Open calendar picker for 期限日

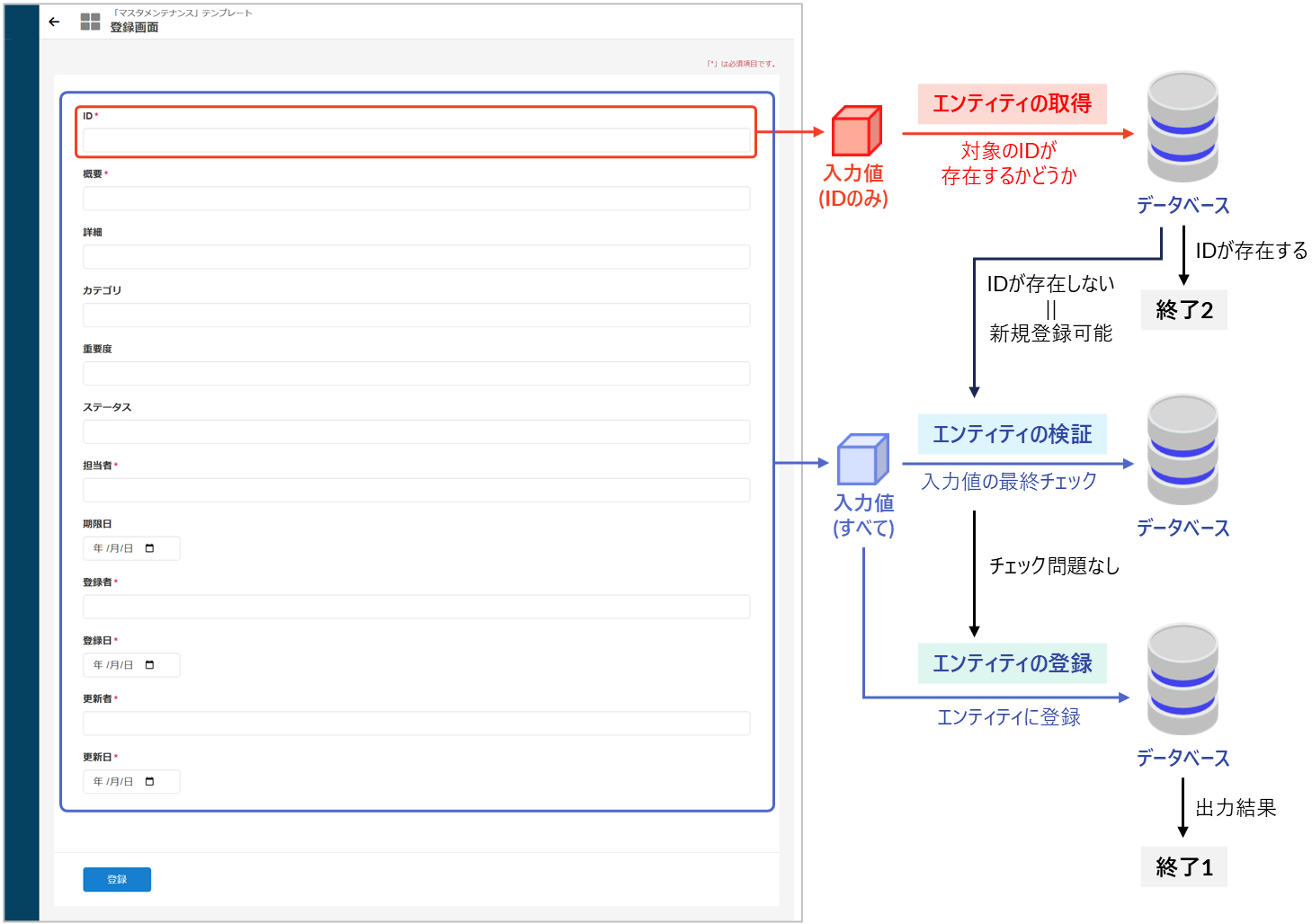tap(149, 548)
